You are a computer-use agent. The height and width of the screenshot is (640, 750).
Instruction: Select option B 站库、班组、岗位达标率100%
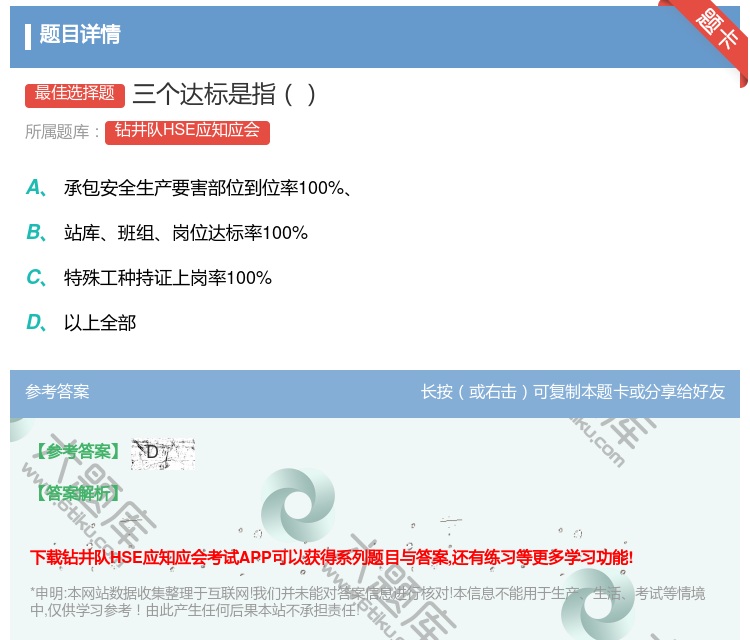click(167, 232)
